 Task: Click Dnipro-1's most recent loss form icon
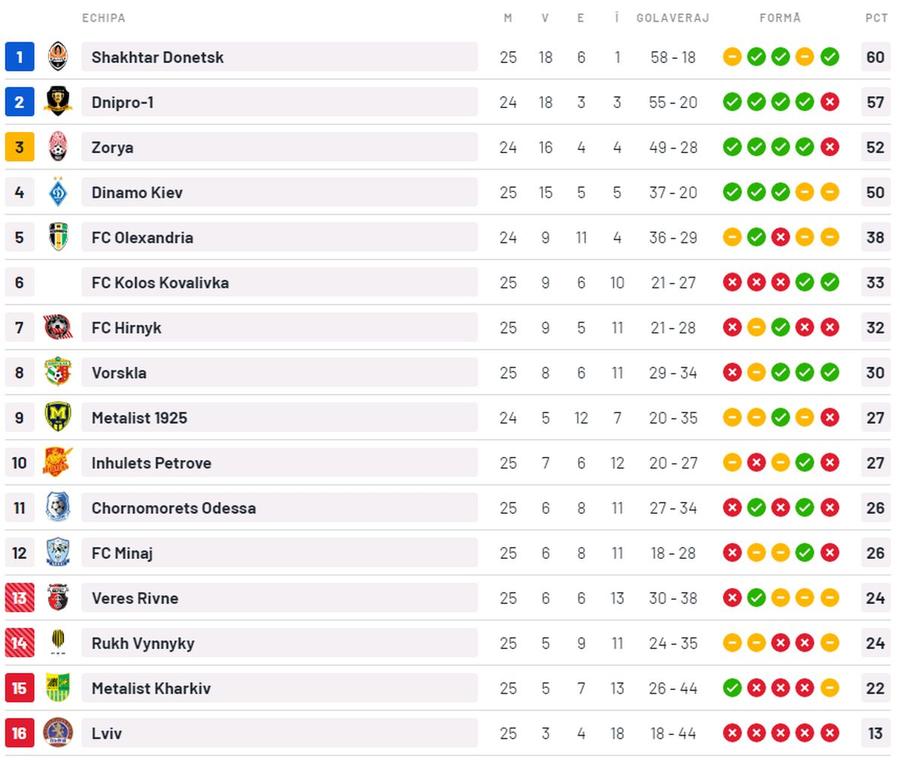click(829, 102)
